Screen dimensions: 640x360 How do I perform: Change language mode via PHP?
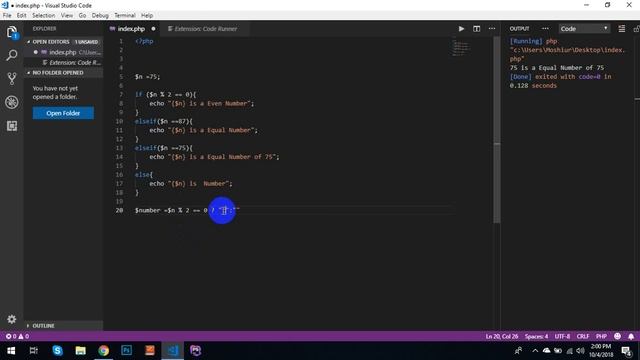601,336
